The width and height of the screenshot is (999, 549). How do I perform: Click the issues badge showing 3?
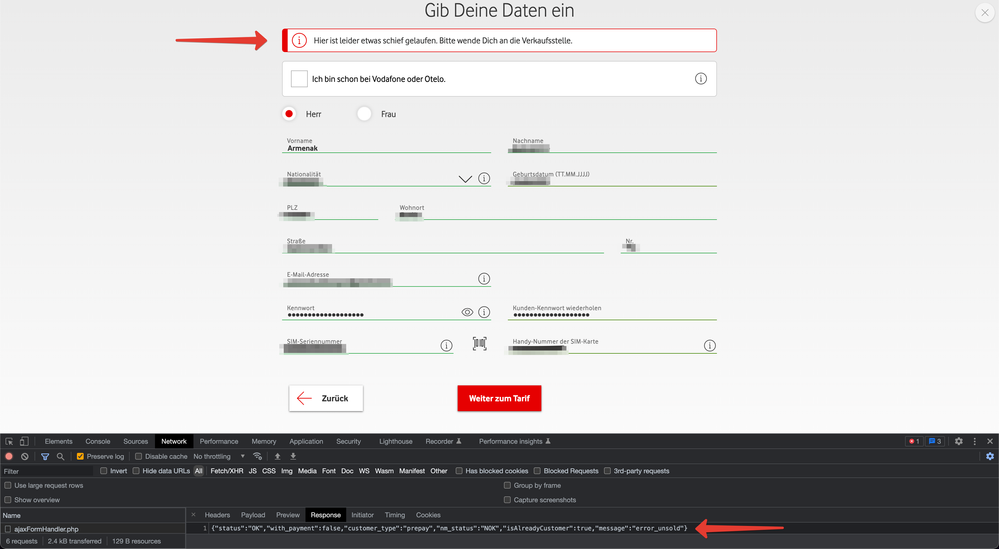(x=935, y=441)
